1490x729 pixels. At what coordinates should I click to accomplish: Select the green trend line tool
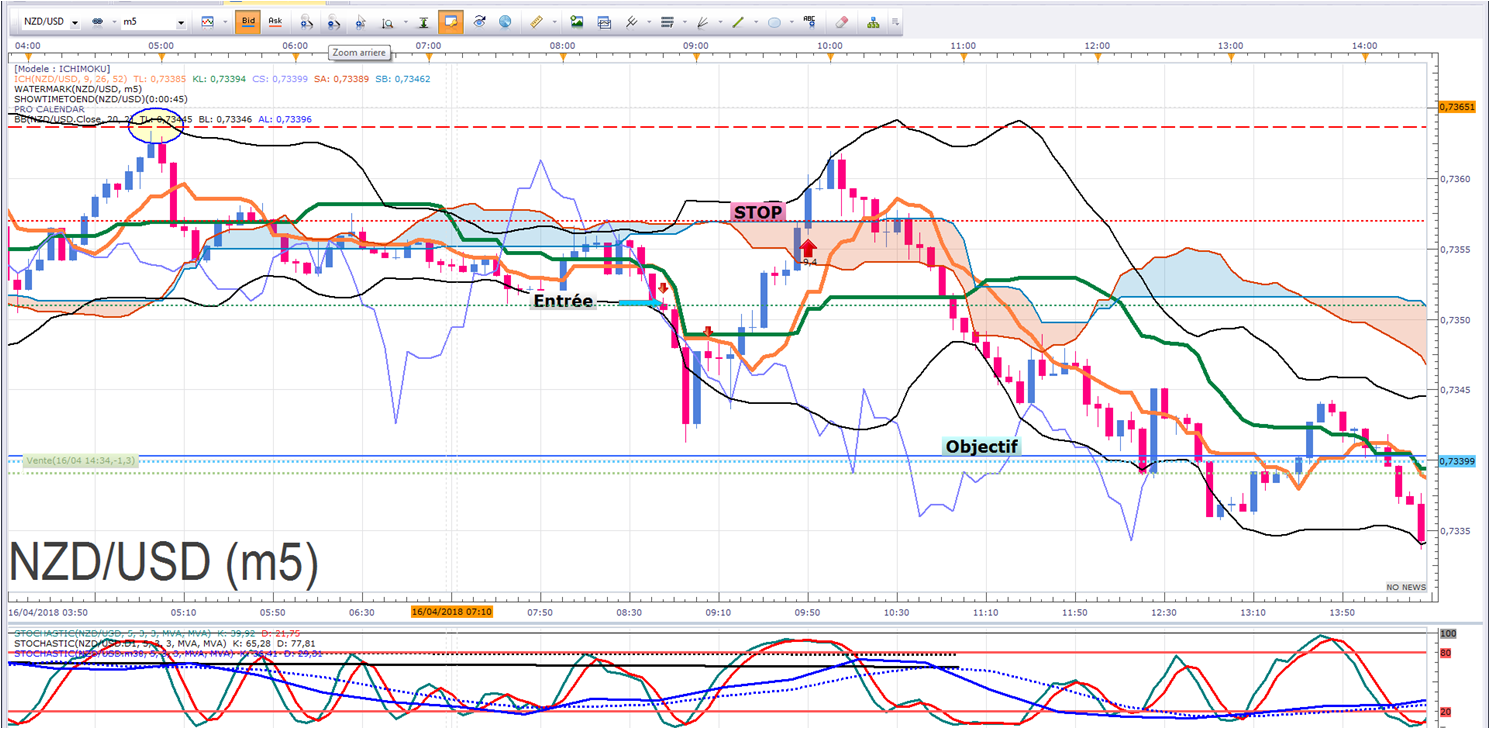[x=738, y=21]
